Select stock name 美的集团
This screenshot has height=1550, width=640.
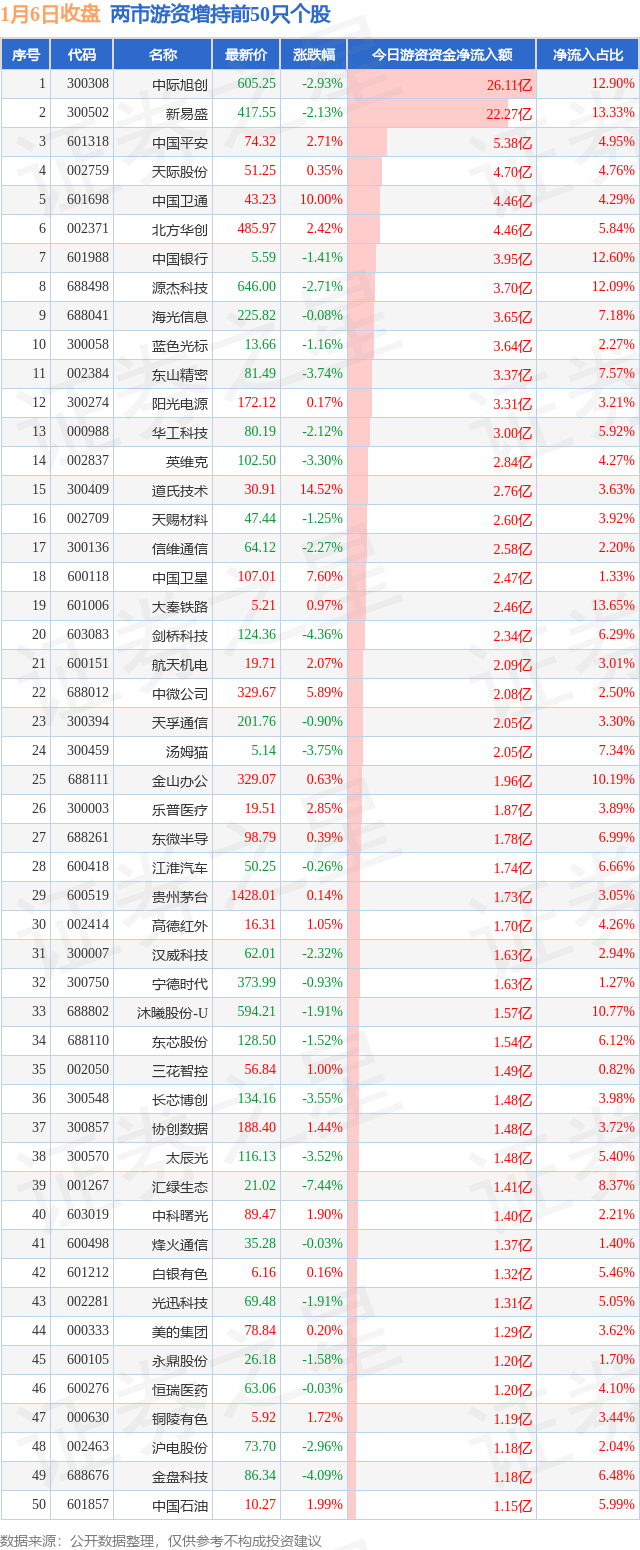(180, 1331)
